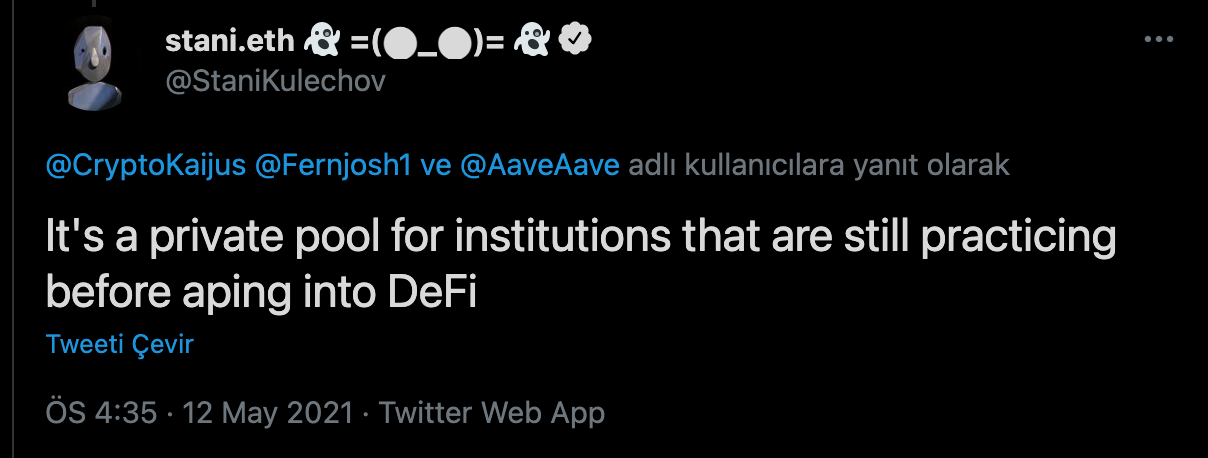1208x458 pixels.
Task: Open the Twitter Web App source link
Action: pyautogui.click(x=492, y=412)
